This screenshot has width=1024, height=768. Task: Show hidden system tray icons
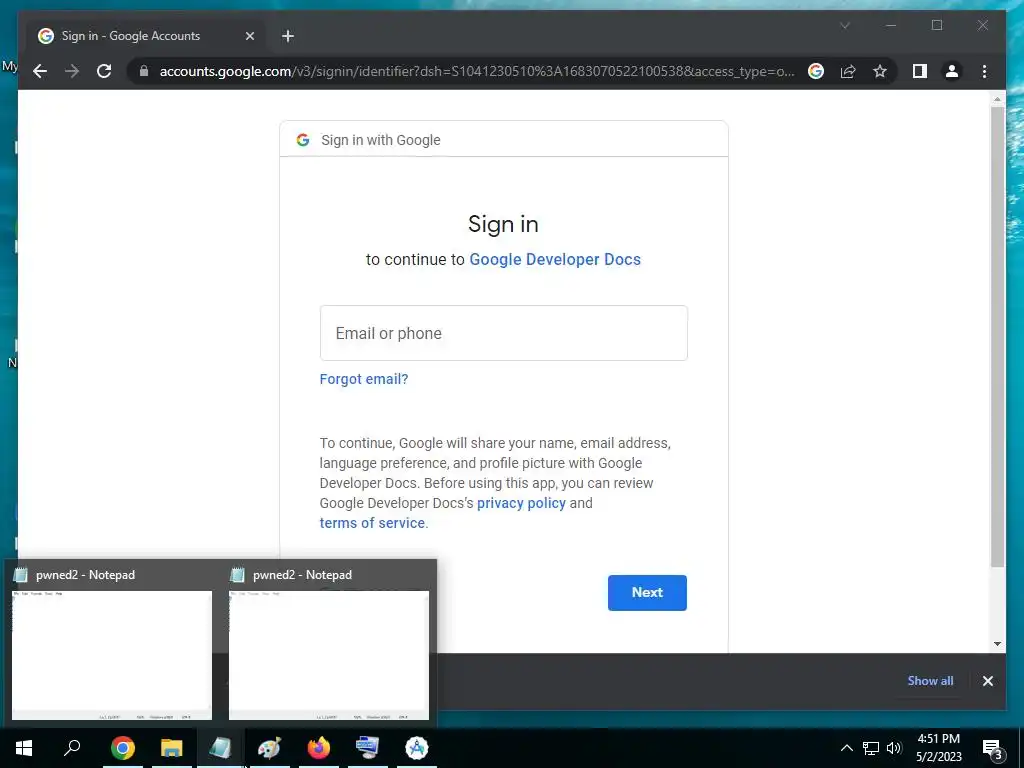tap(846, 748)
